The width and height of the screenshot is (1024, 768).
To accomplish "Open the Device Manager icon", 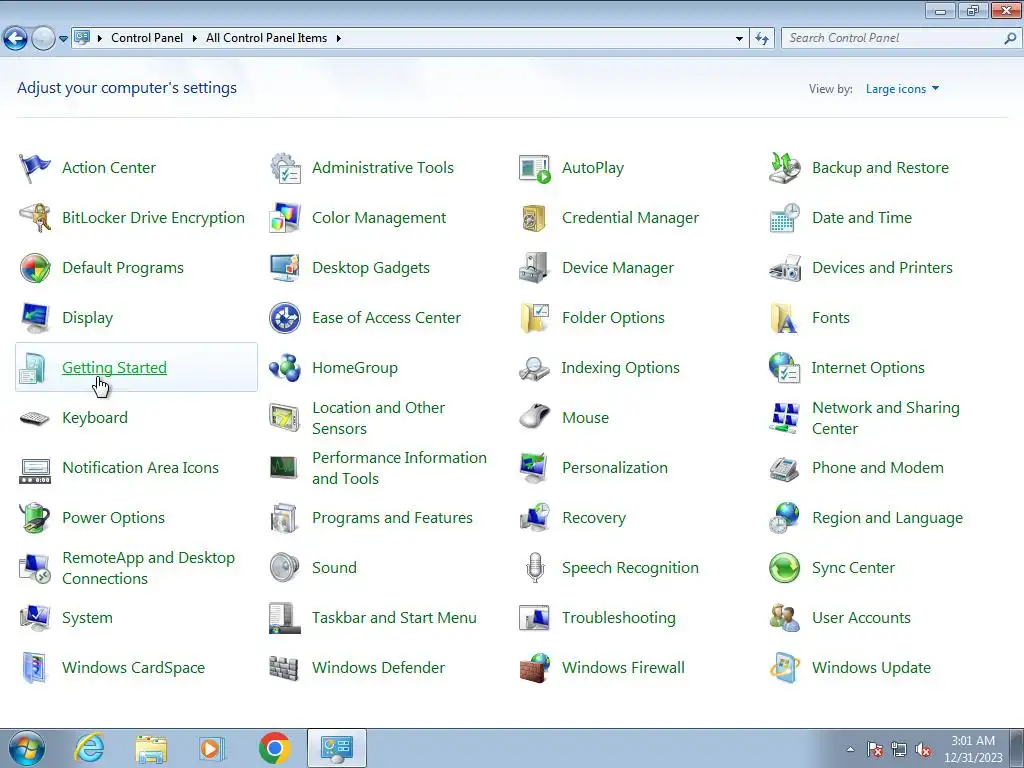I will [535, 268].
